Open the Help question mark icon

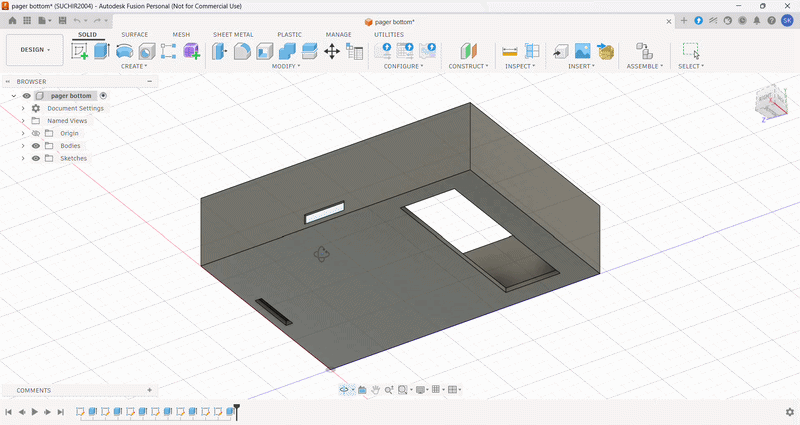(x=771, y=20)
